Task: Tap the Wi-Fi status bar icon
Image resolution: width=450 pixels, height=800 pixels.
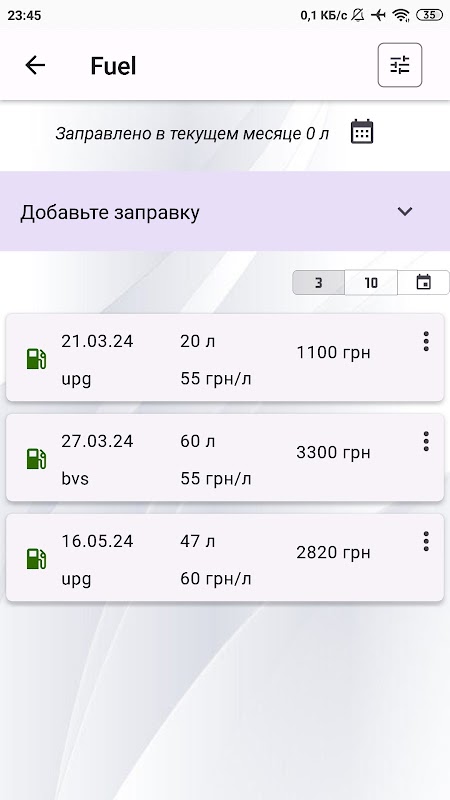Action: (402, 15)
